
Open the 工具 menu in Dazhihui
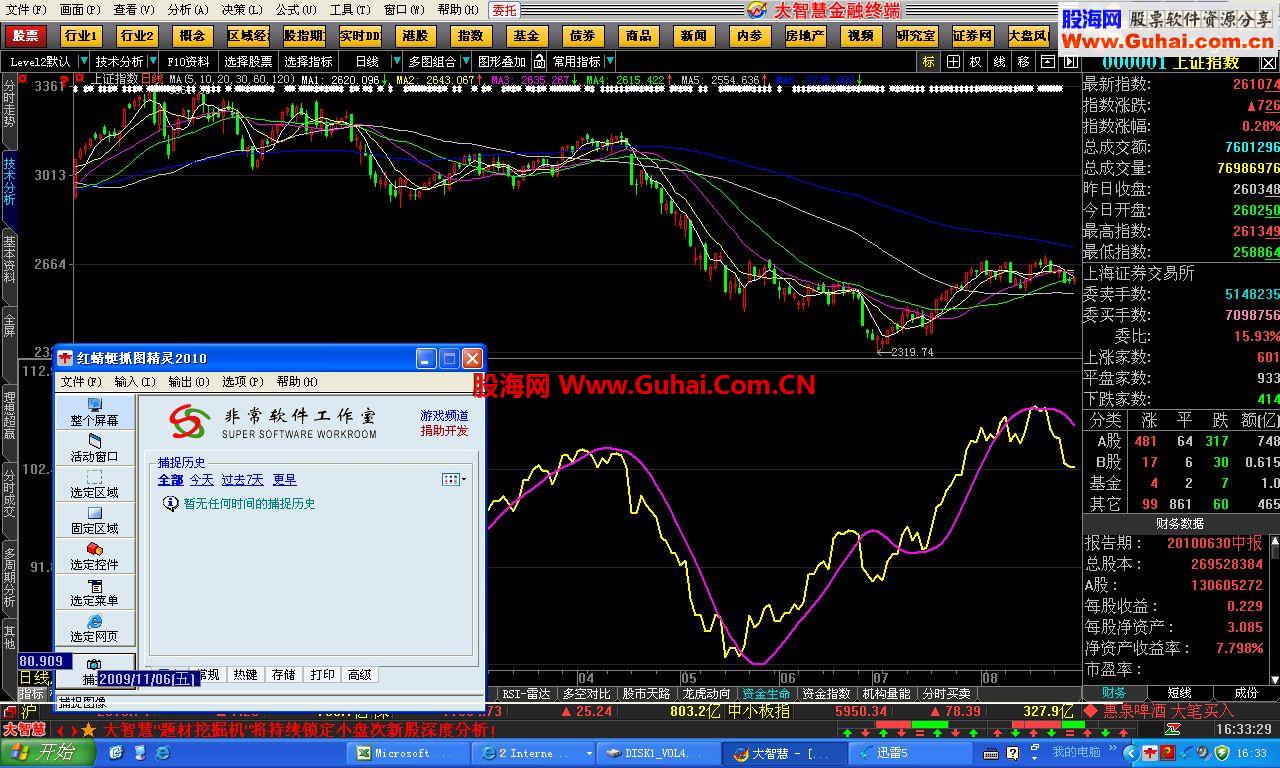350,10
